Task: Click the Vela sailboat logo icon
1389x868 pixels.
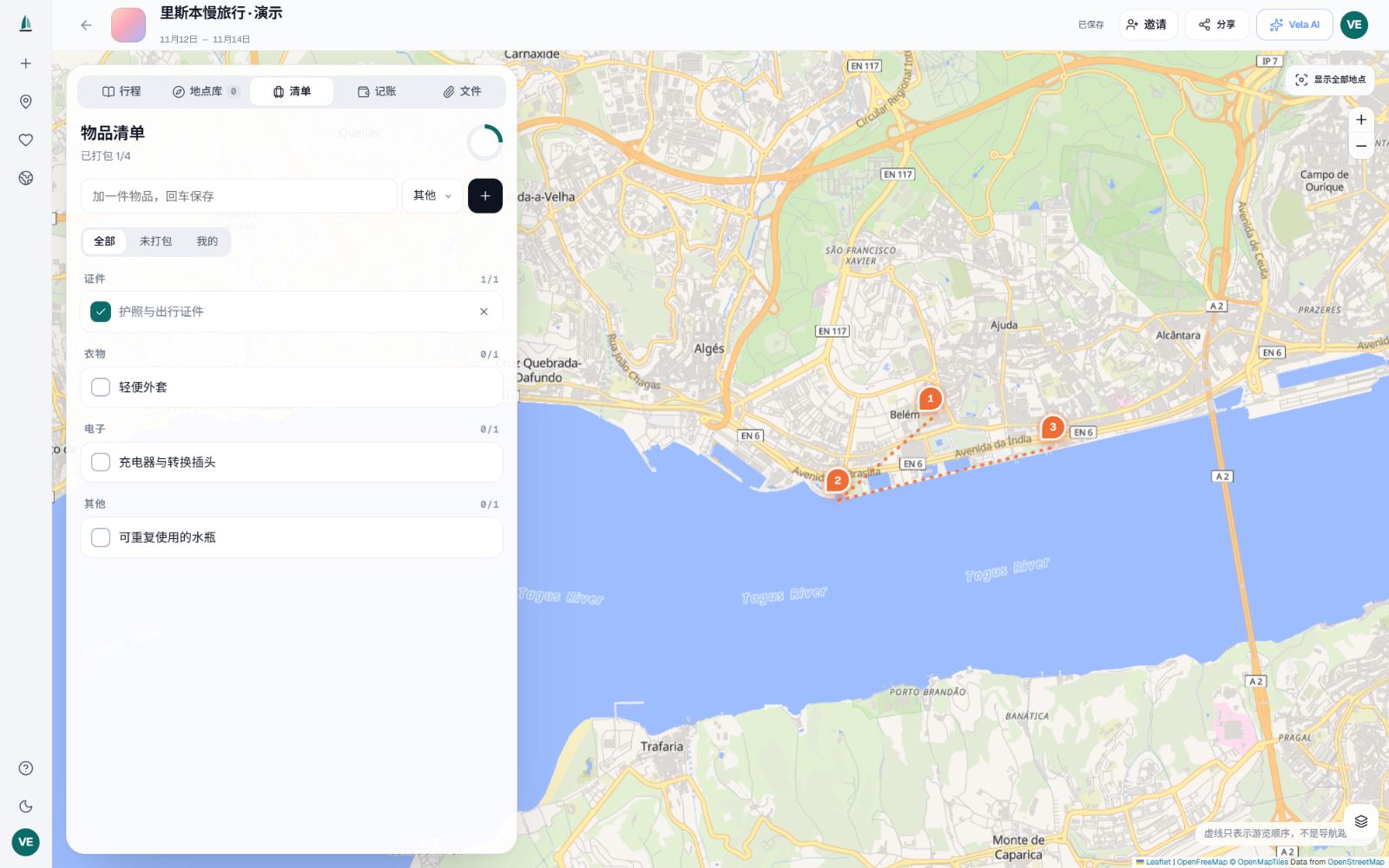Action: point(26,24)
